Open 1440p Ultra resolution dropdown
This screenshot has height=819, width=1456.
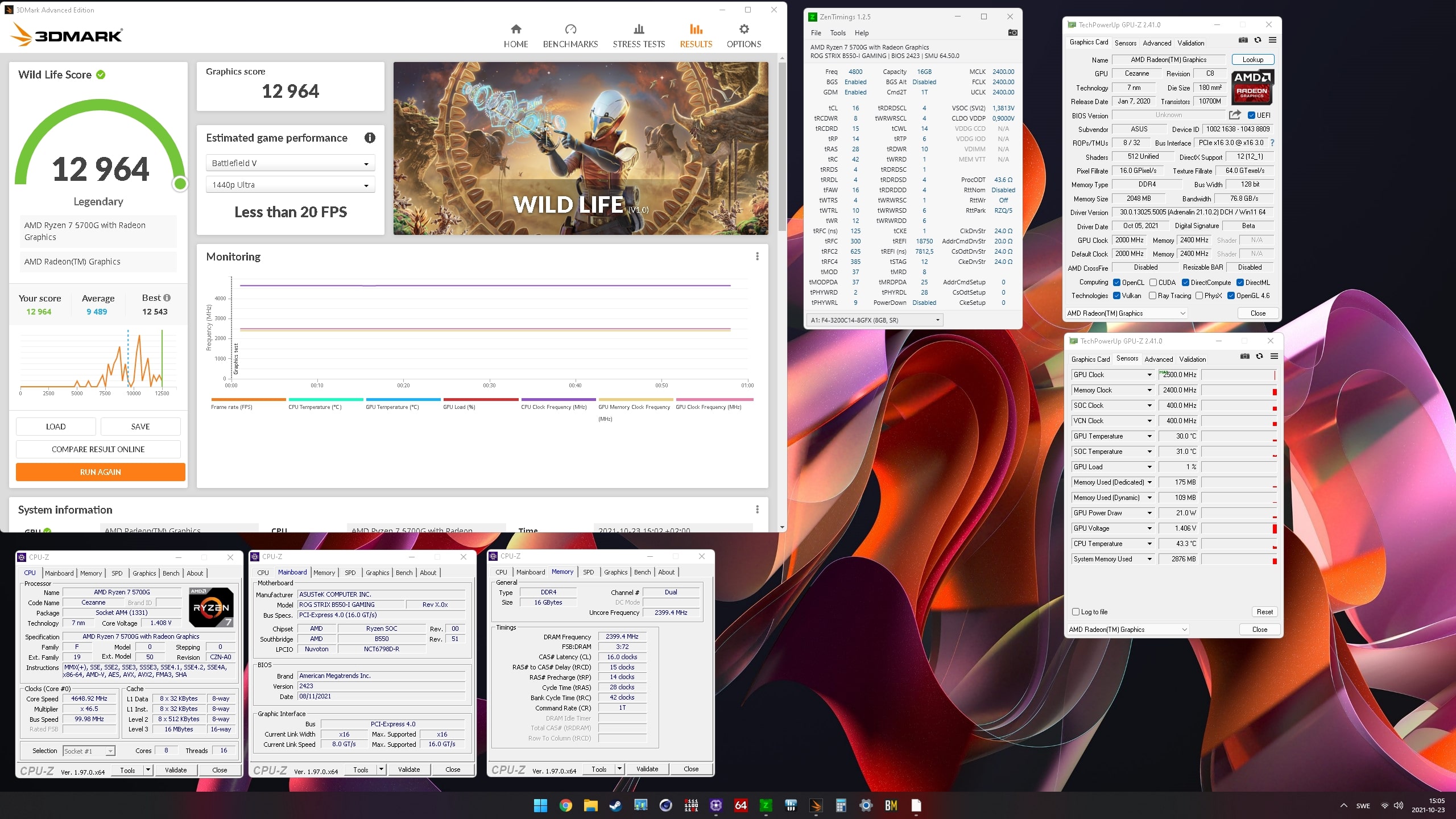pos(290,185)
